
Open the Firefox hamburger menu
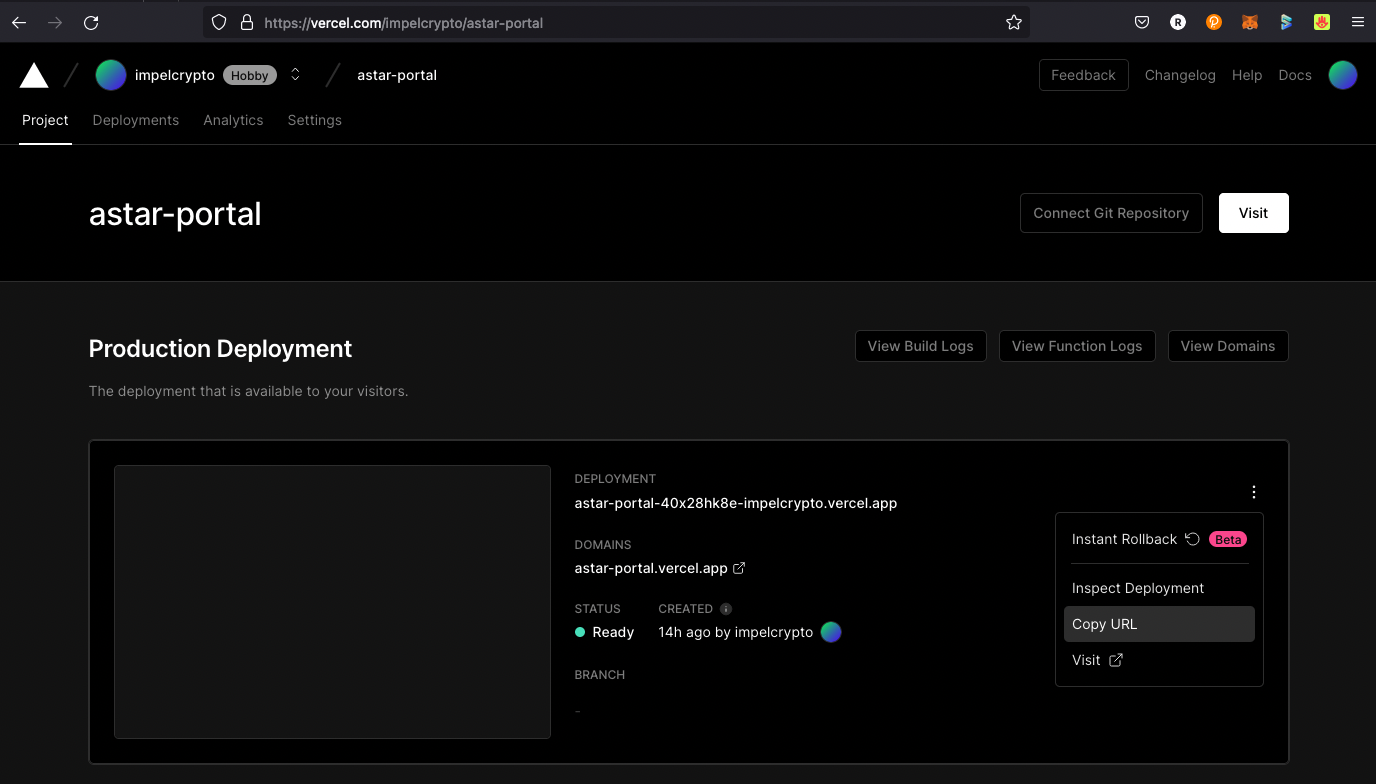[x=1356, y=22]
